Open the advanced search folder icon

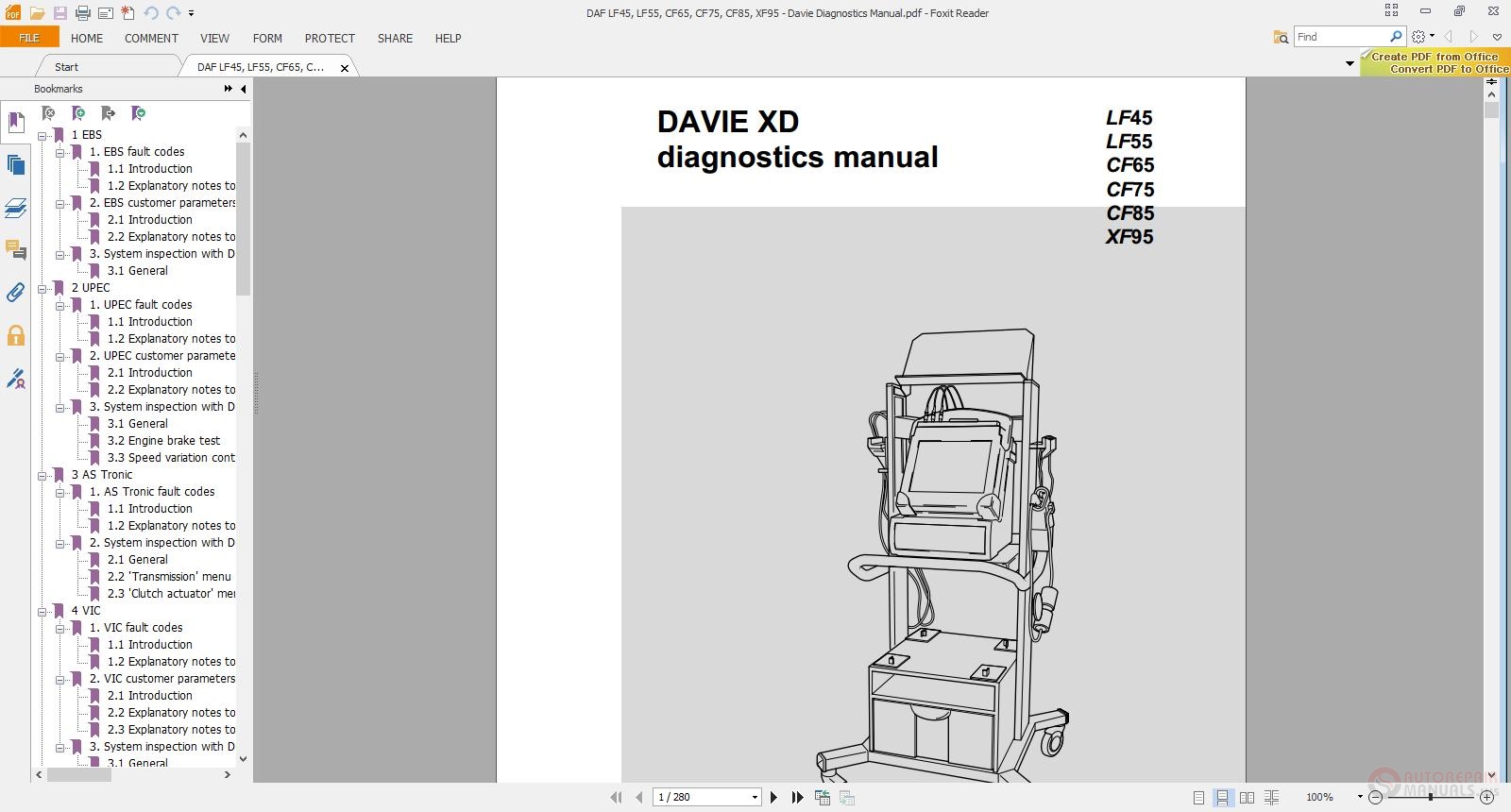(1281, 37)
